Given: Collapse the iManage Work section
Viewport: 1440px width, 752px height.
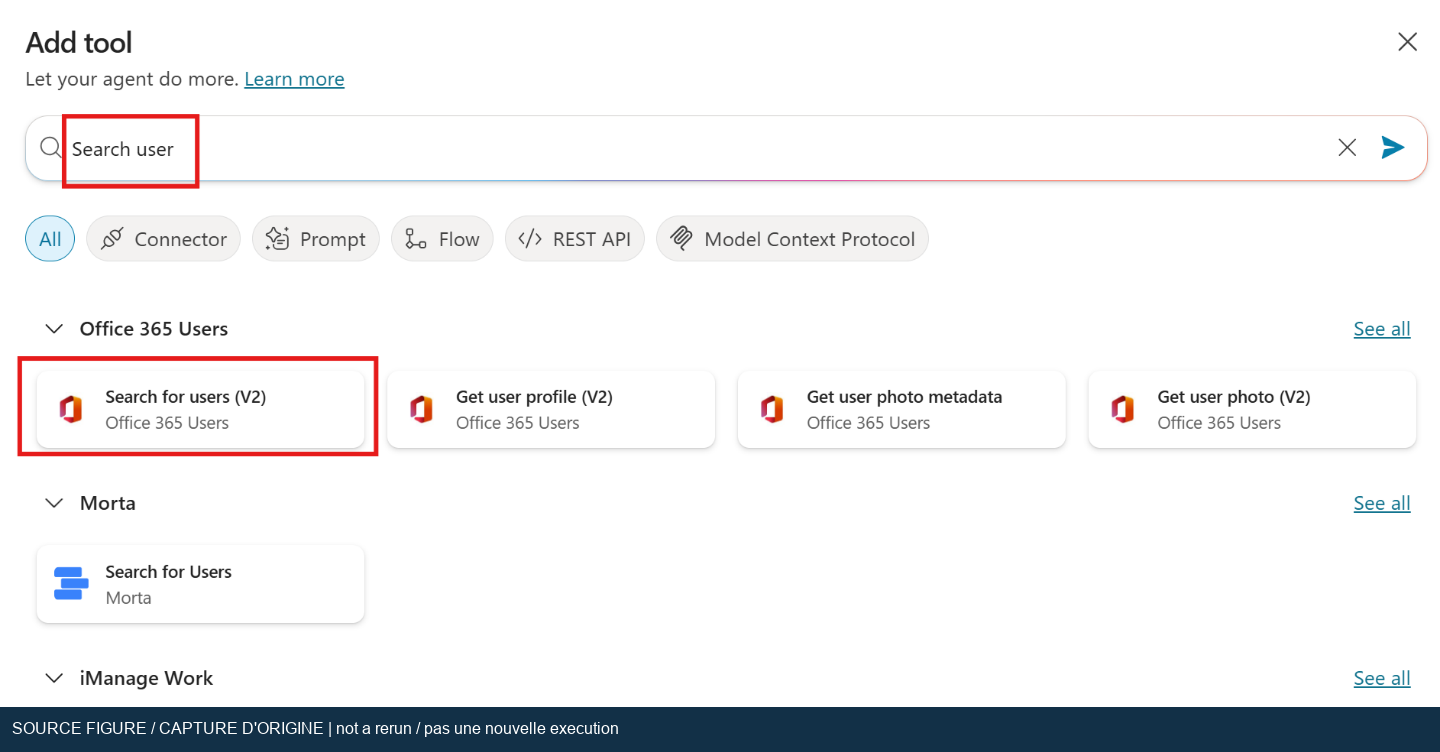Looking at the screenshot, I should coord(54,678).
